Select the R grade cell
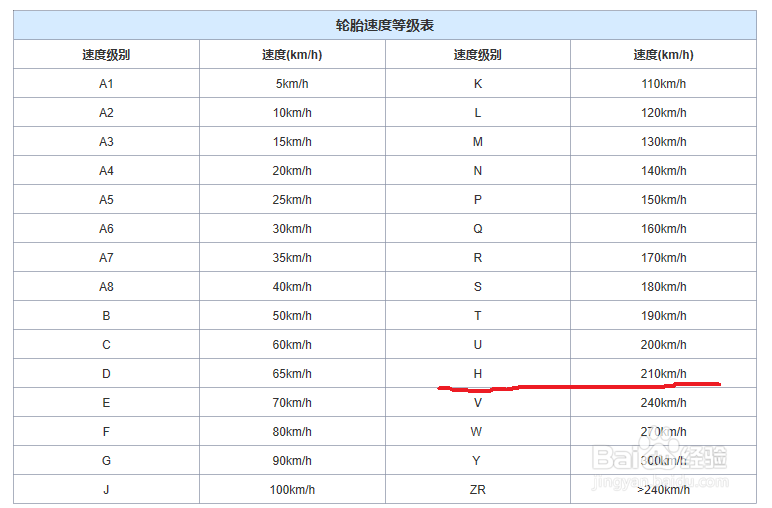Image resolution: width=772 pixels, height=508 pixels. (478, 258)
